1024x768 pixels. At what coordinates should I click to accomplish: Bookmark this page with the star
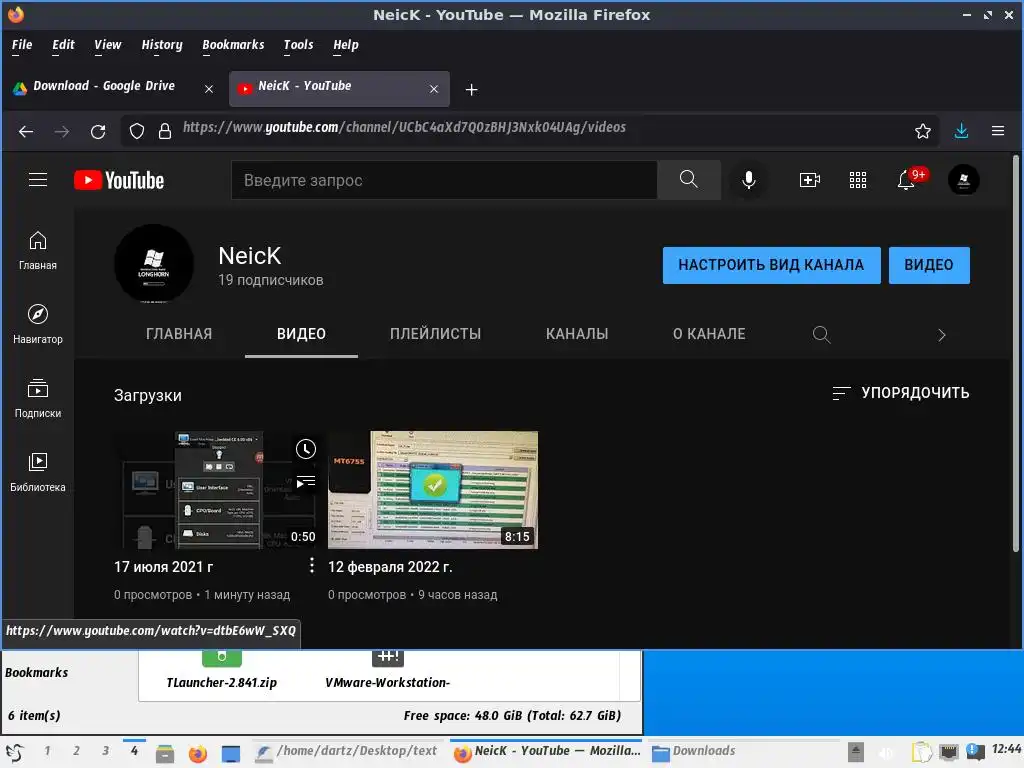pyautogui.click(x=922, y=131)
